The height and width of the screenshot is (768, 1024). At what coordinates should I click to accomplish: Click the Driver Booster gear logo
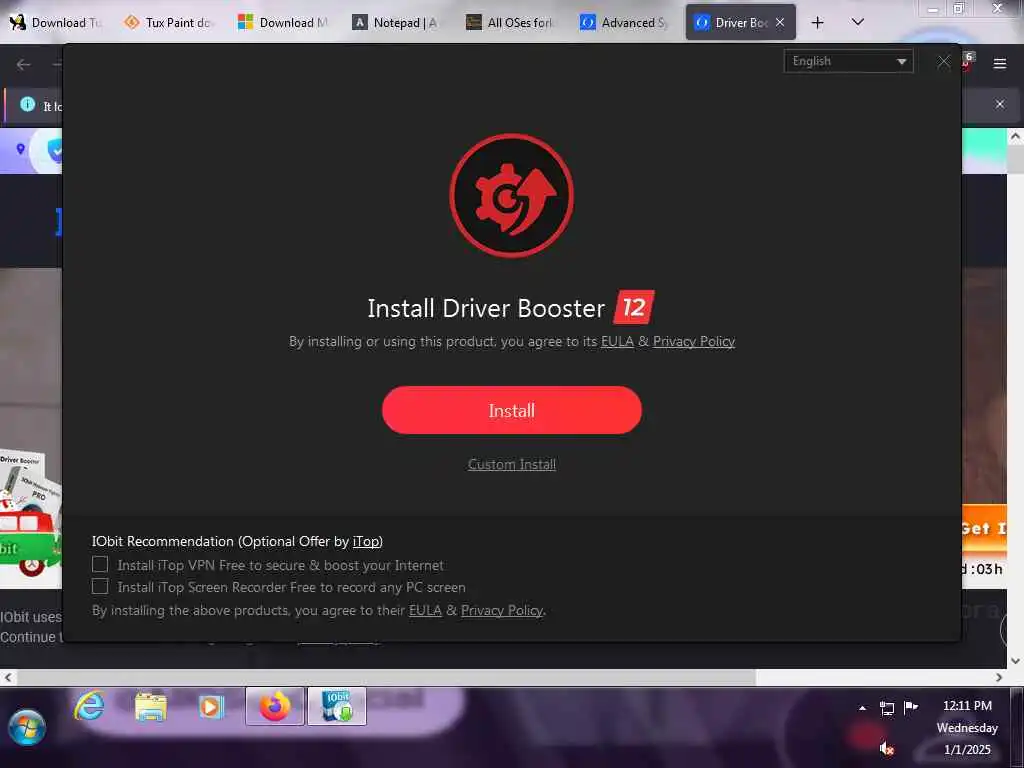coord(511,195)
